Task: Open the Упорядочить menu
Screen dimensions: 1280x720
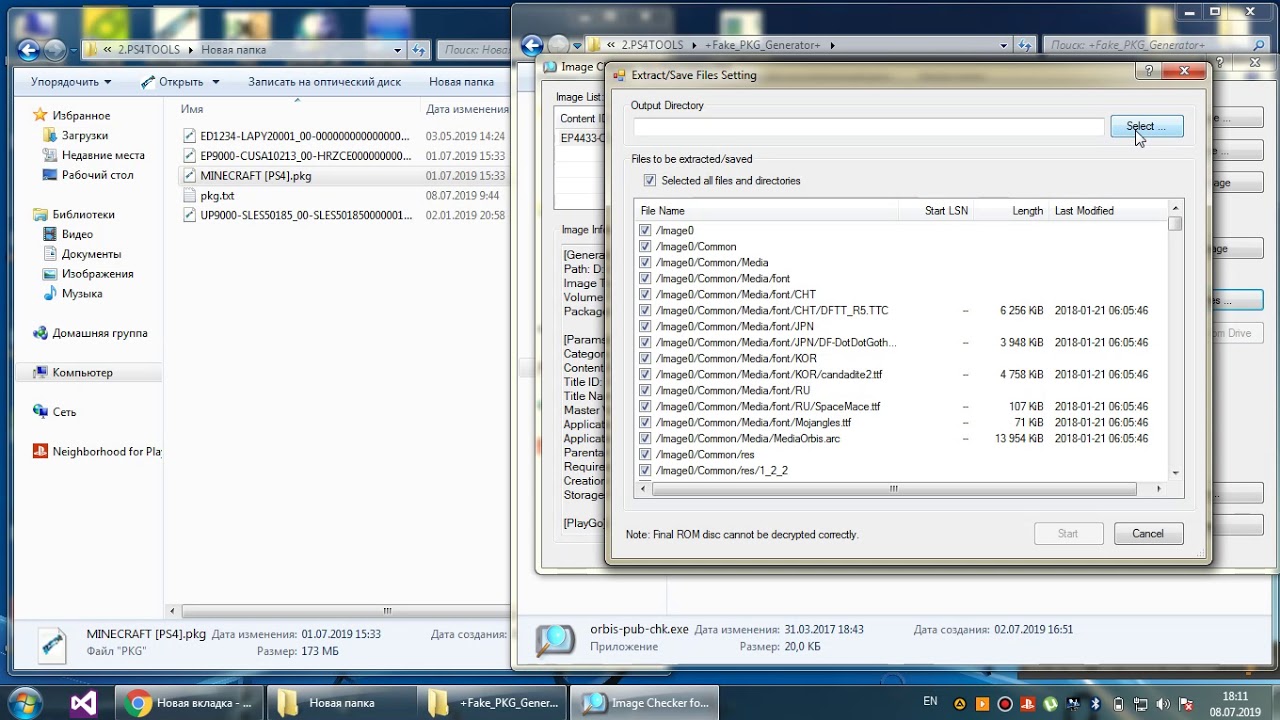Action: [71, 82]
